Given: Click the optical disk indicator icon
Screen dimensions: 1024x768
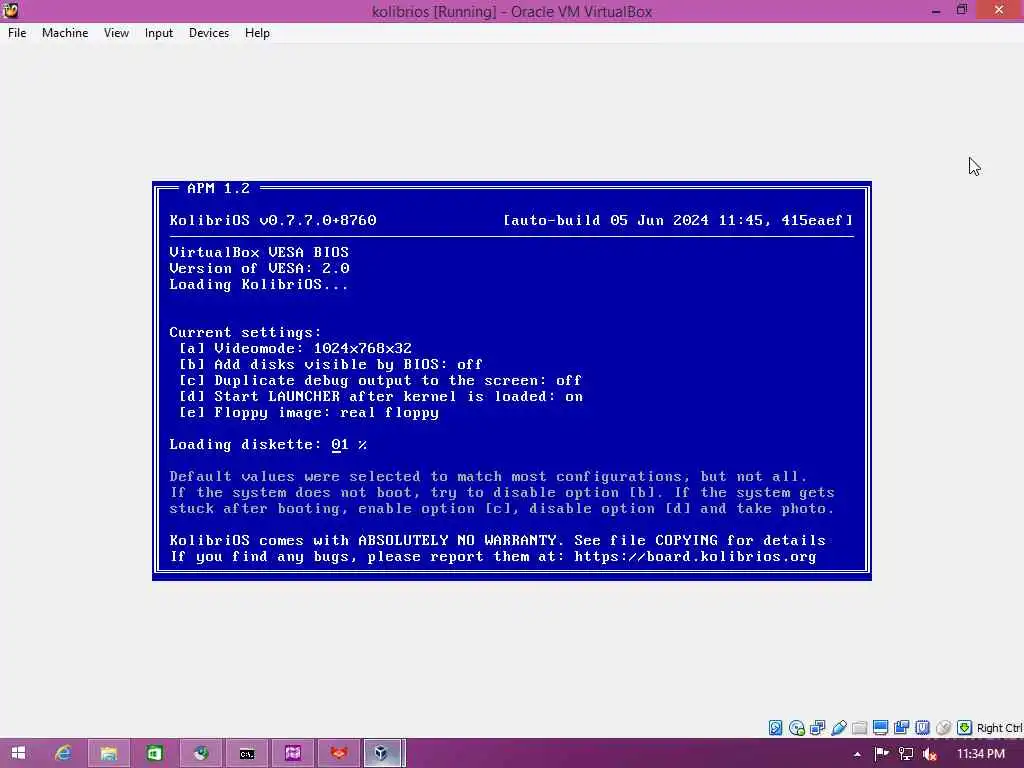Looking at the screenshot, I should pyautogui.click(x=796, y=728).
